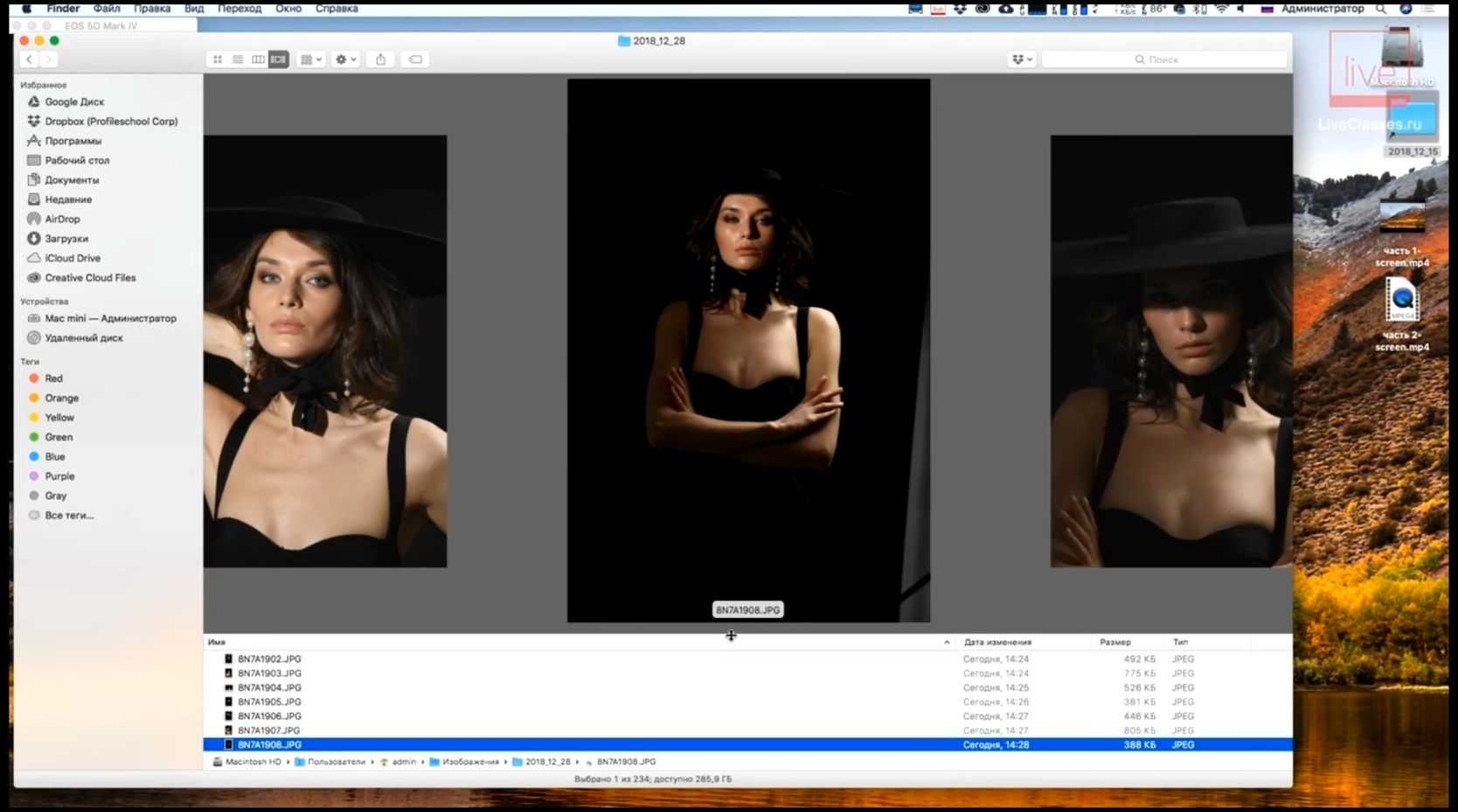Select highlighted file 8N7A1908.JPG row
The height and width of the screenshot is (812, 1458).
tap(747, 745)
